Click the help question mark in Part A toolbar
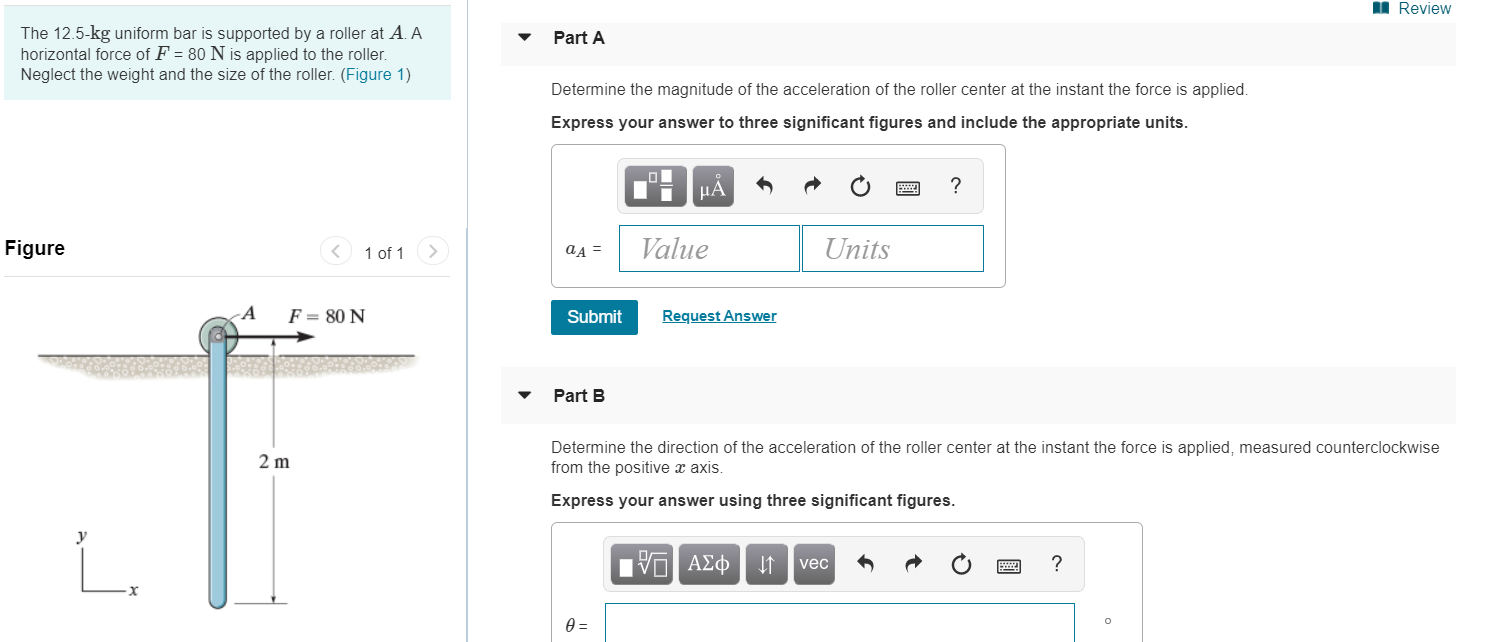 coord(955,185)
